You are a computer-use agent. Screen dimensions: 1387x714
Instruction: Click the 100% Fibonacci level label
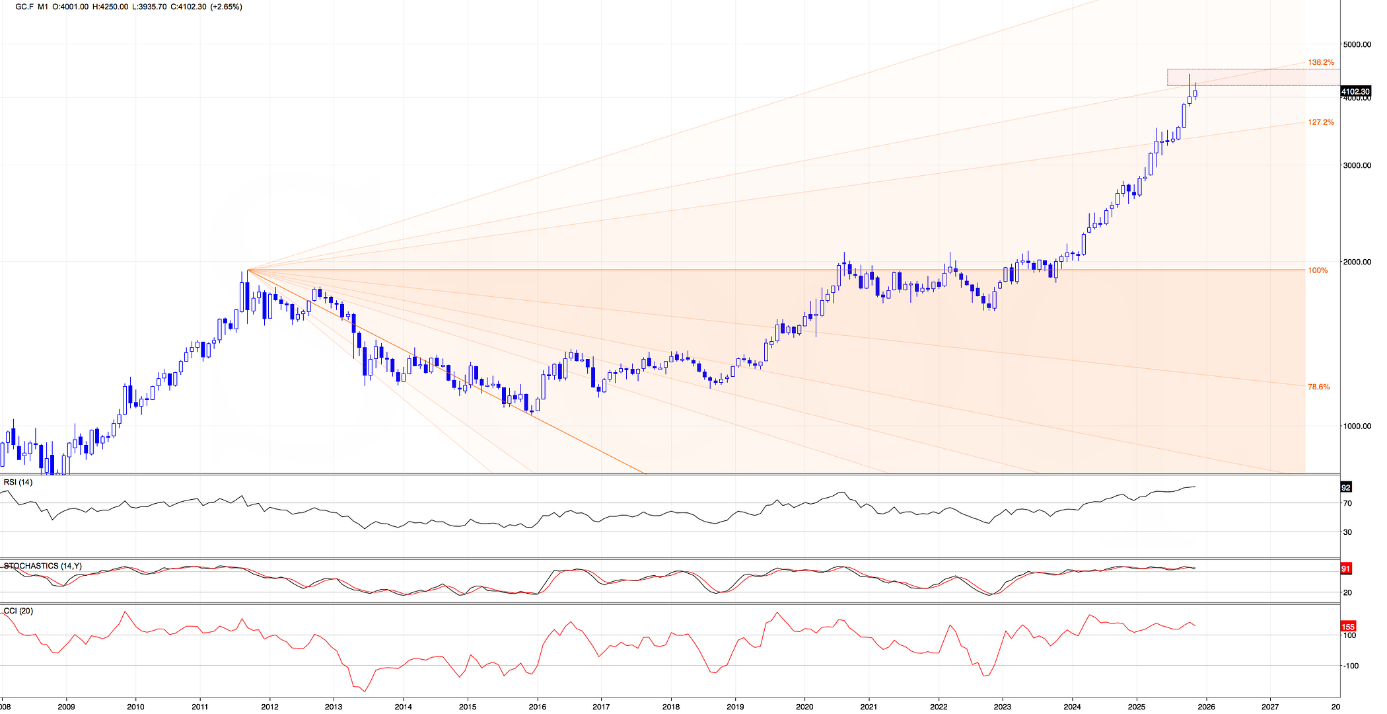pos(1318,270)
